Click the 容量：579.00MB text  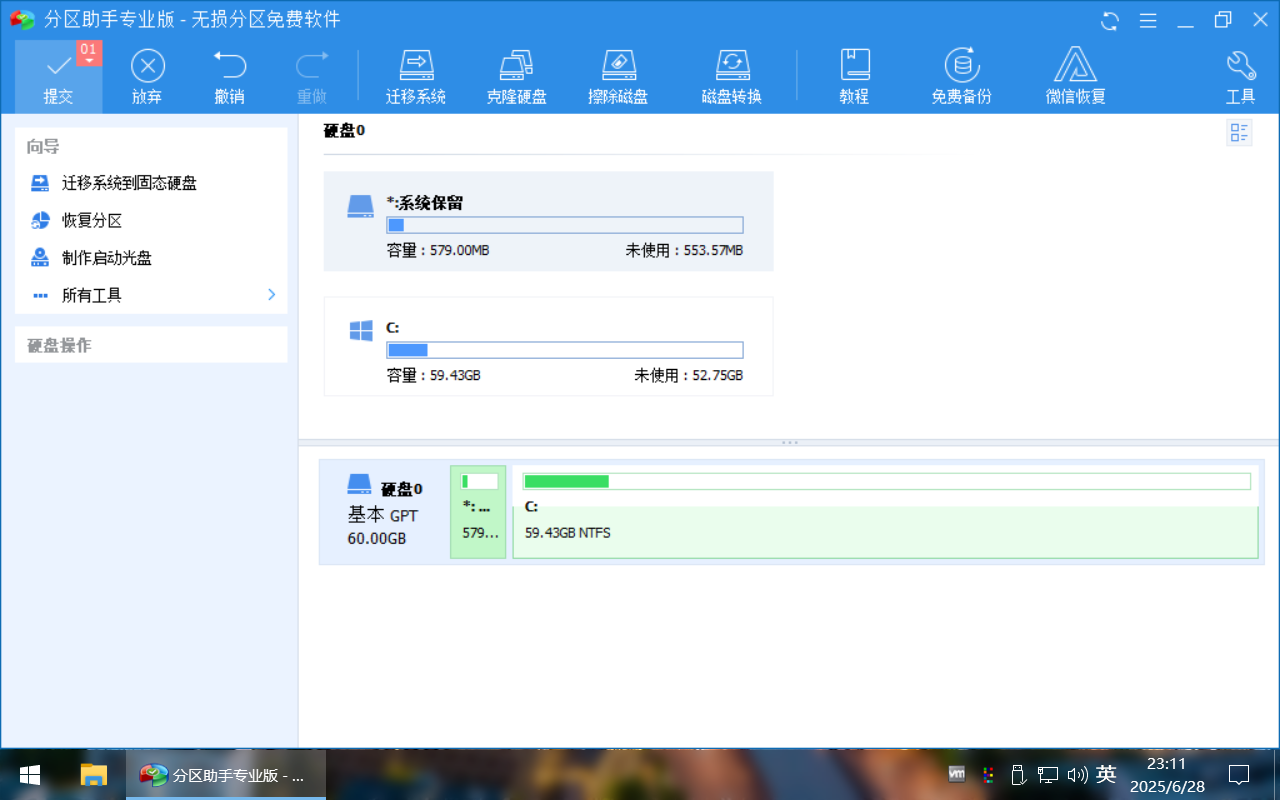[438, 250]
